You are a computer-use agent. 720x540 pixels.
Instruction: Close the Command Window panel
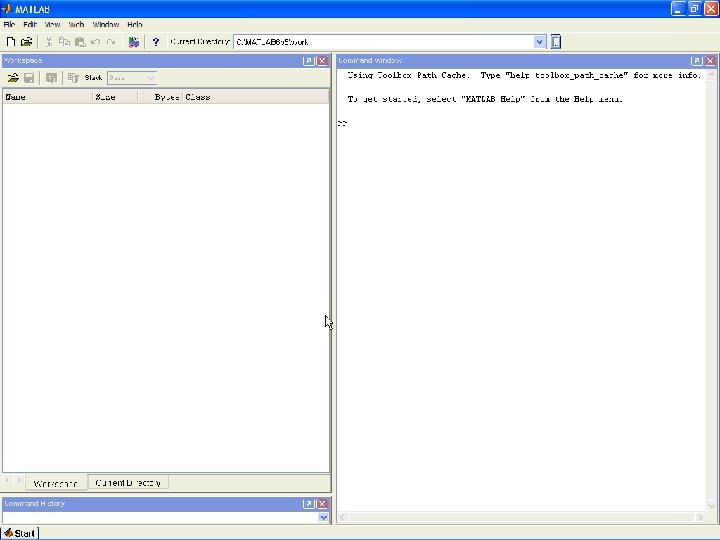(x=710, y=61)
